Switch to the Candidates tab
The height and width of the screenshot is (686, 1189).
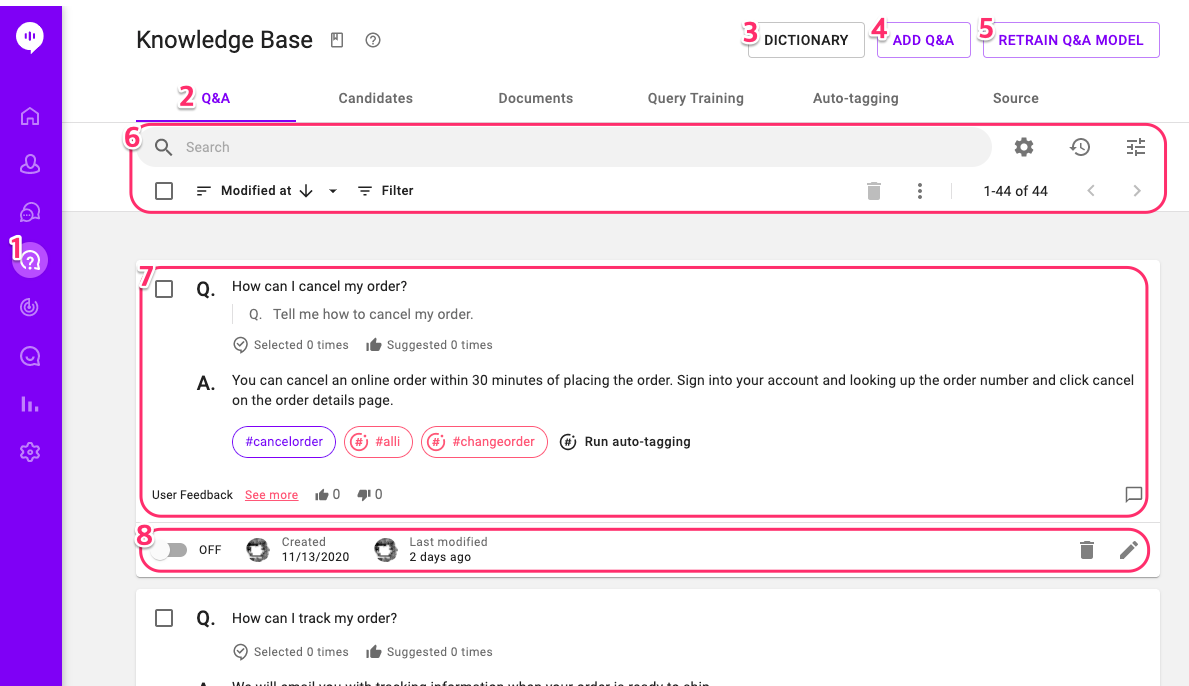tap(375, 98)
